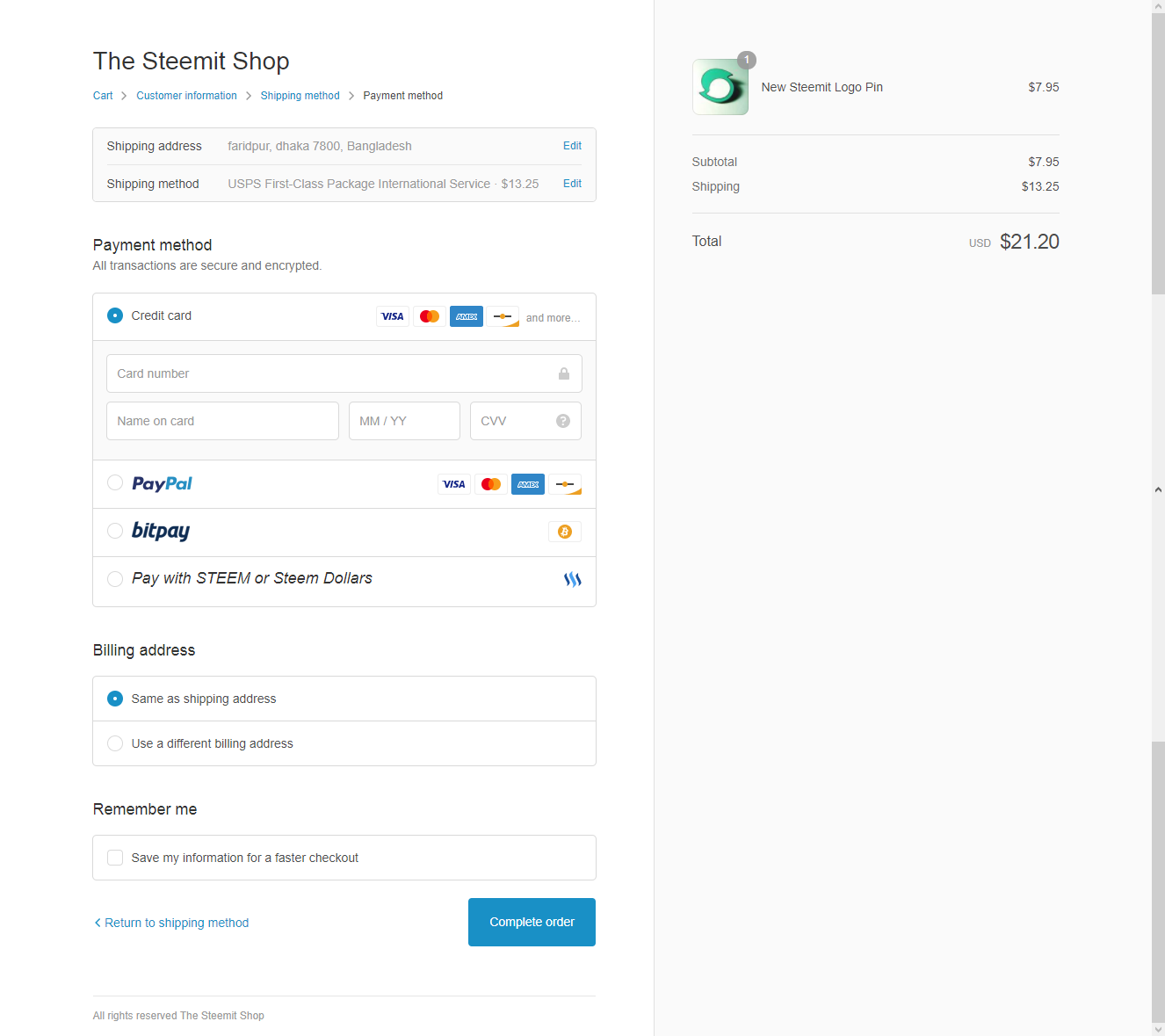The width and height of the screenshot is (1165, 1036).
Task: Select the bitpay radio button
Action: point(115,531)
